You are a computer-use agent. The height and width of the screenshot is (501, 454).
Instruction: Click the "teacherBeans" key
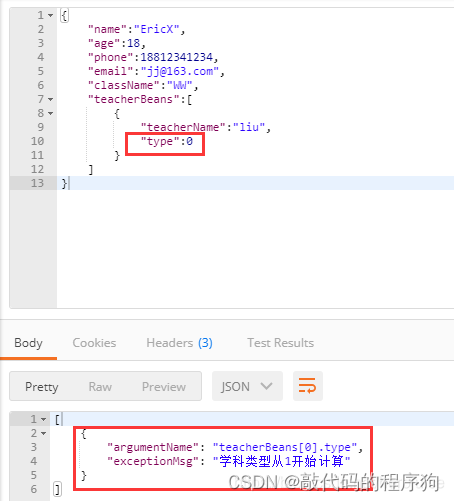pyautogui.click(x=134, y=99)
